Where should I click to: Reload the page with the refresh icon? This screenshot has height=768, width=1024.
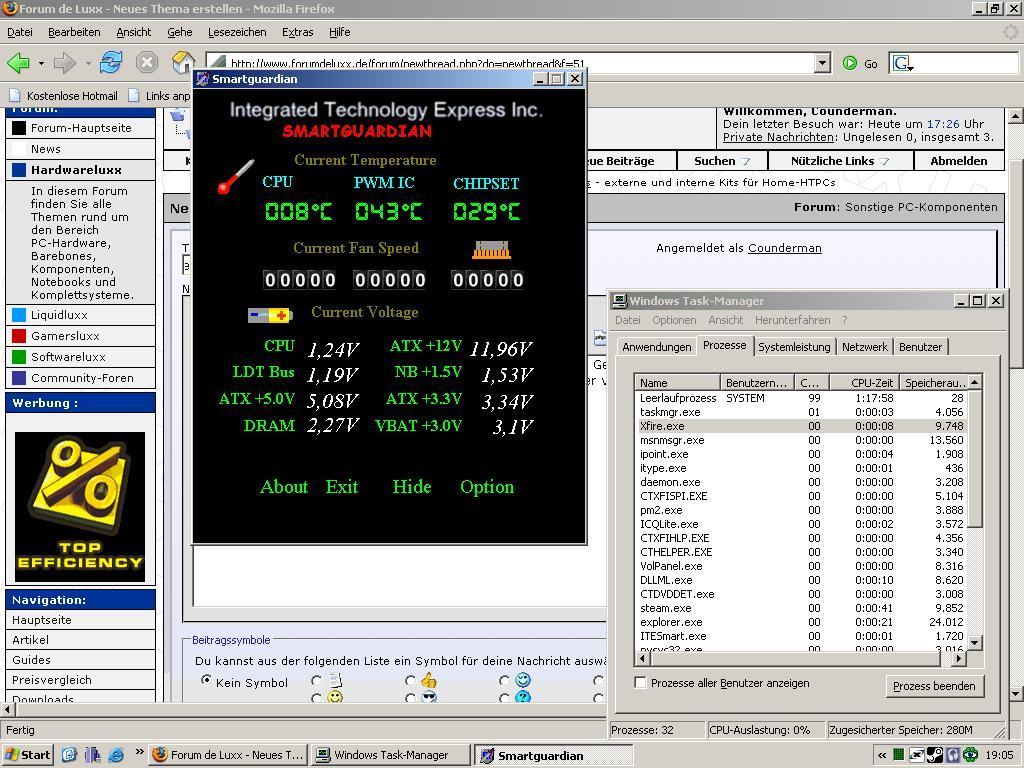pos(111,63)
